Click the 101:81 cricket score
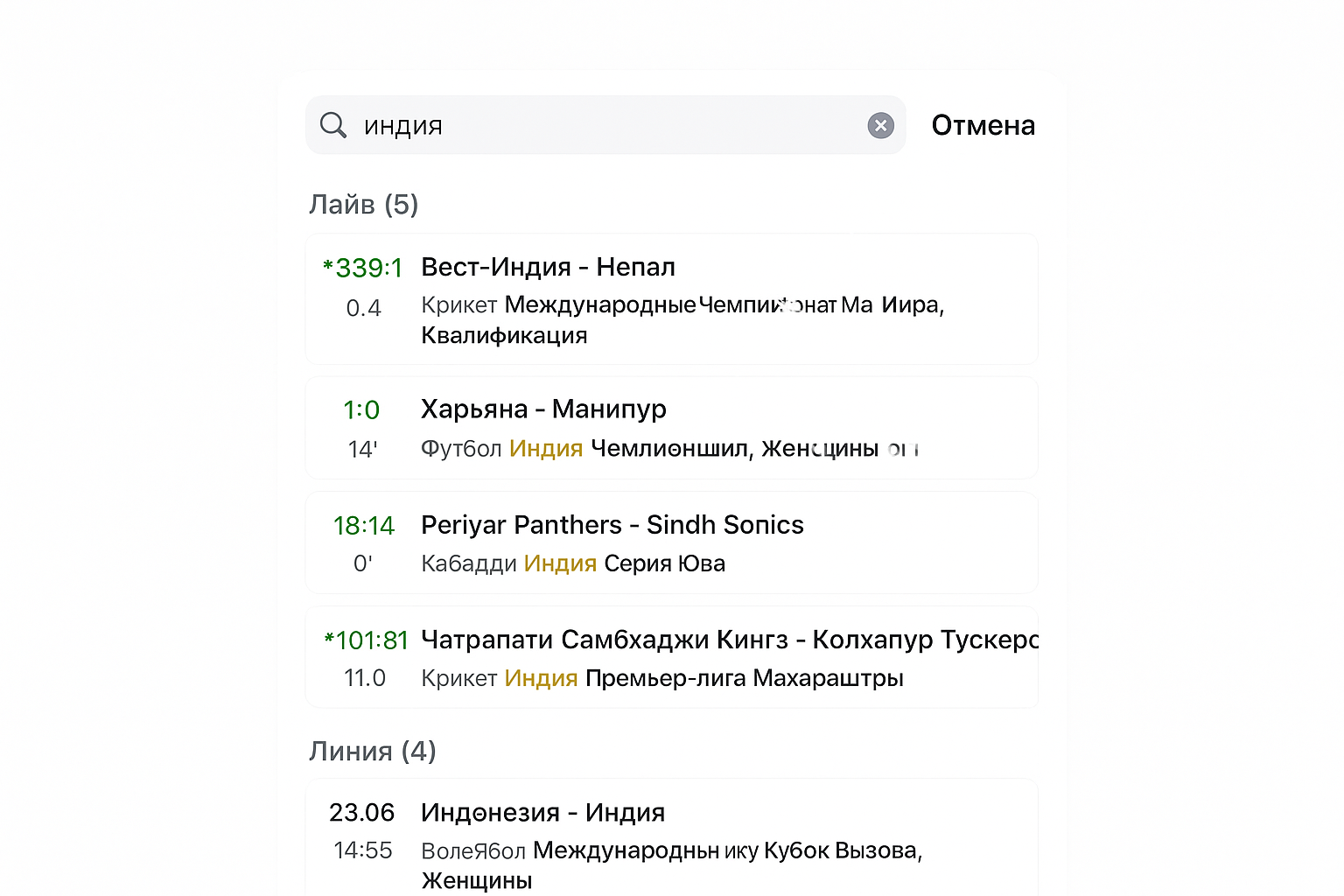 pos(367,640)
